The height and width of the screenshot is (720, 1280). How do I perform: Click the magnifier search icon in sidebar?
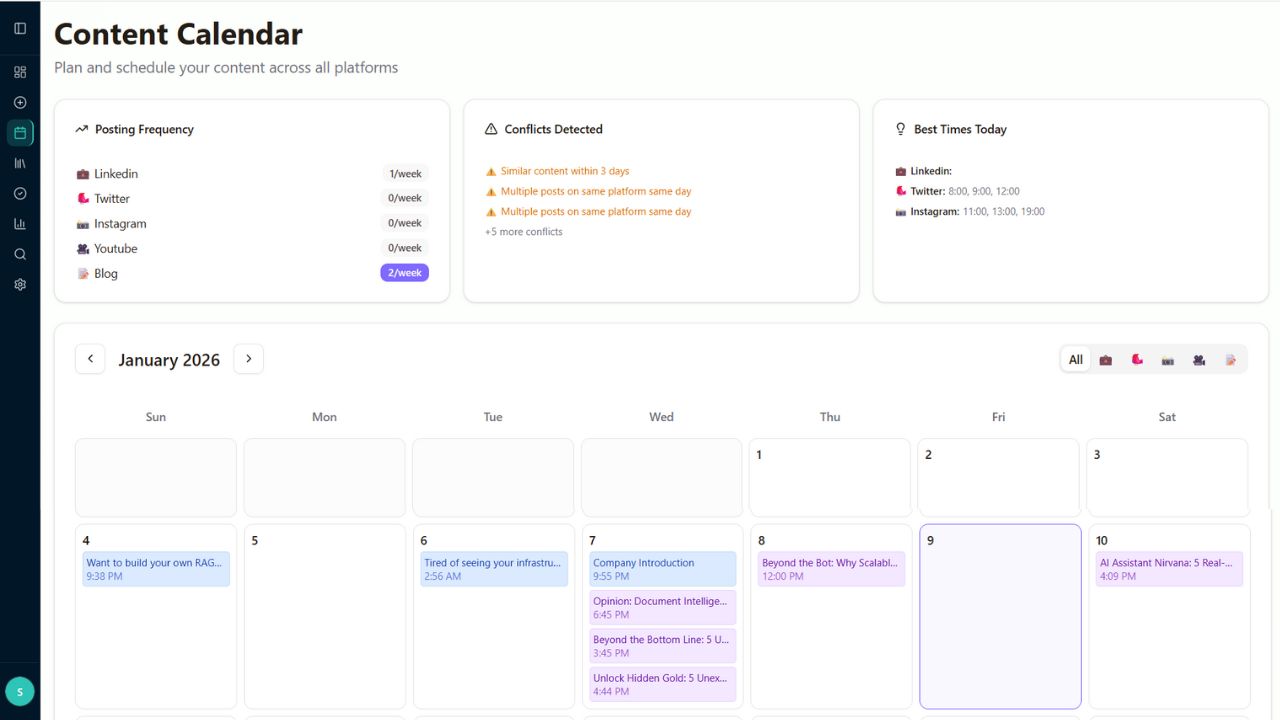point(20,254)
